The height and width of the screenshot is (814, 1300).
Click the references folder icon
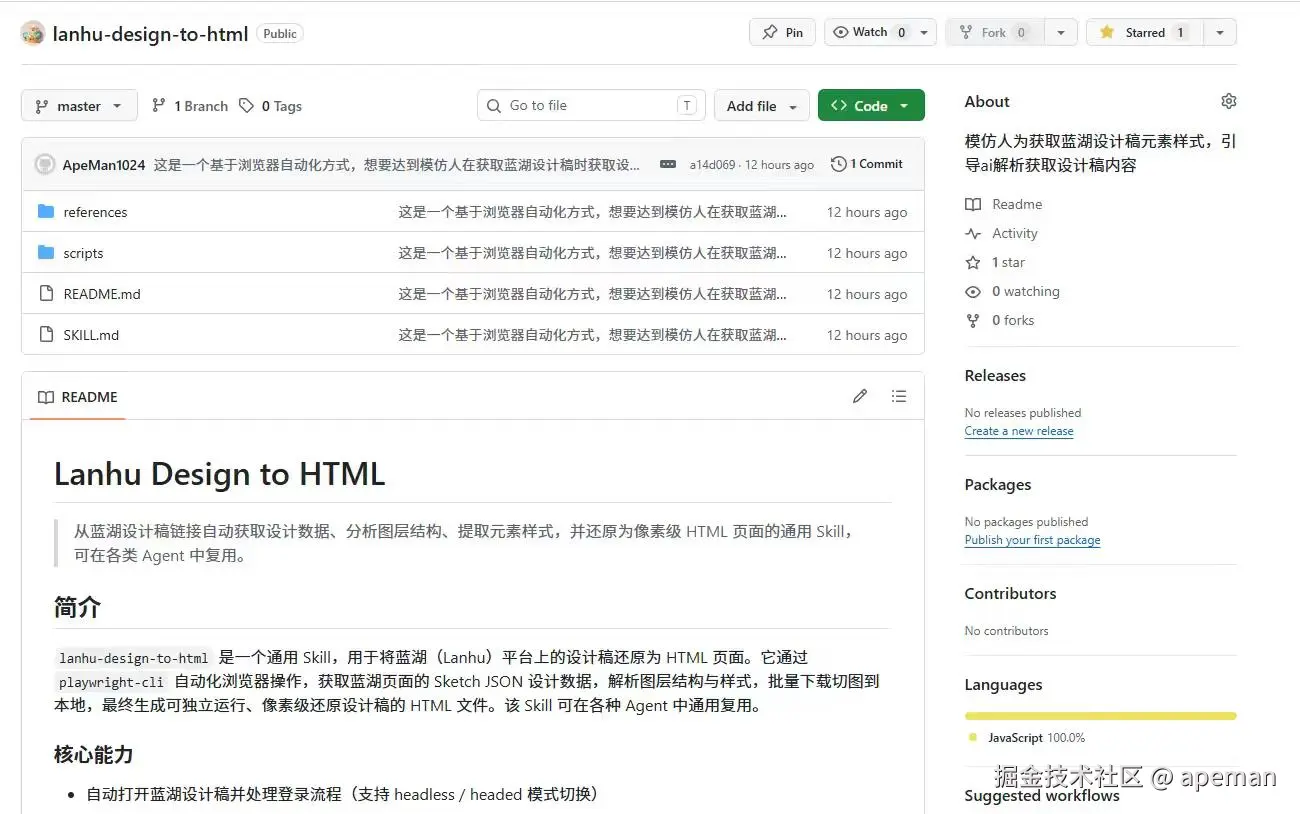(46, 211)
